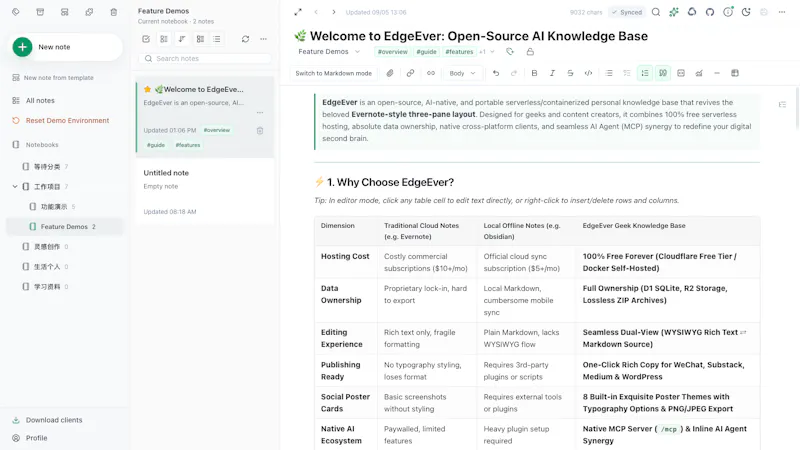The width and height of the screenshot is (800, 450).
Task: Insert a bulleted list
Action: pos(609,73)
